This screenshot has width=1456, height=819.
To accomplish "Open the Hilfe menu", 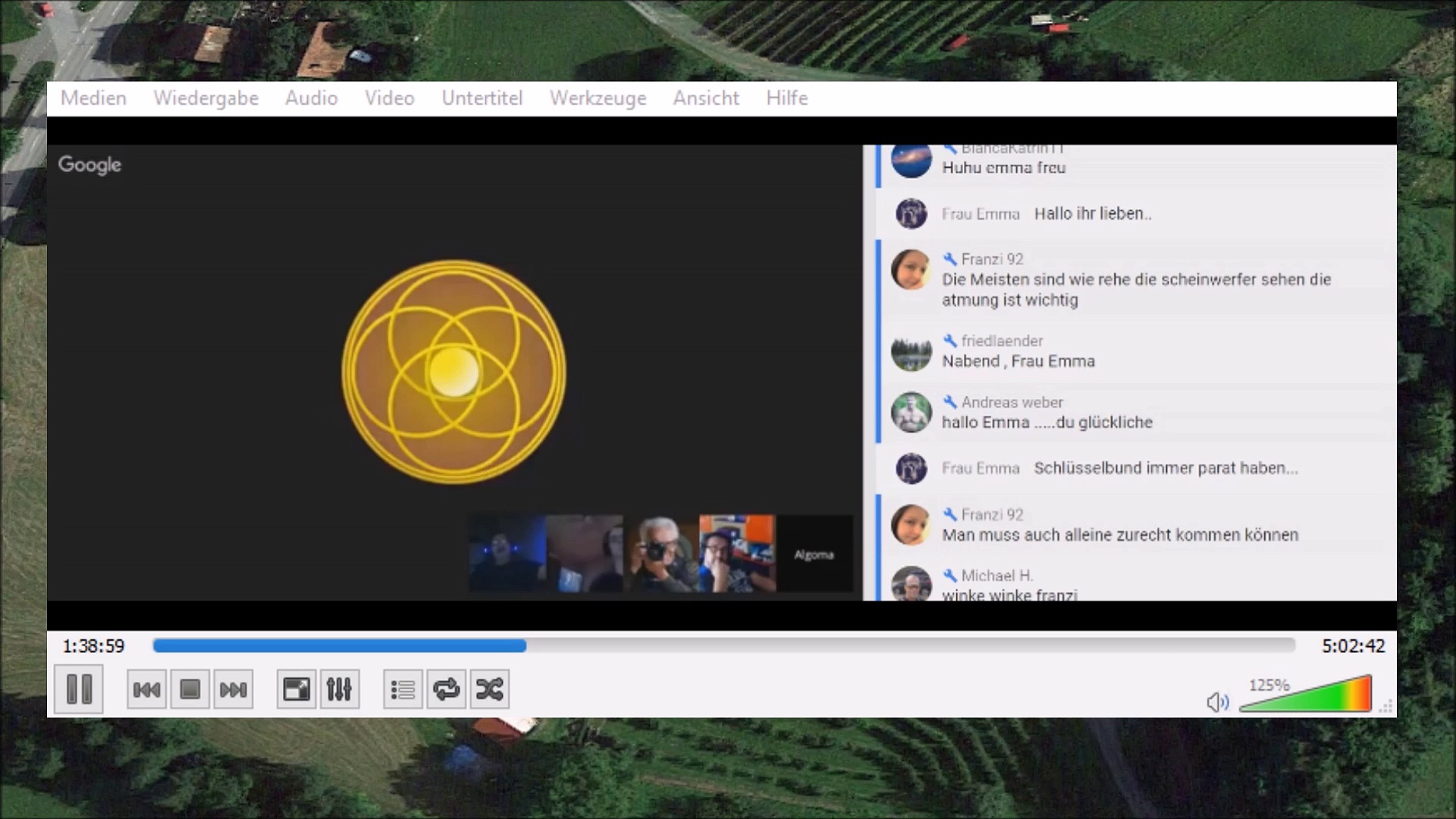I will coord(786,99).
